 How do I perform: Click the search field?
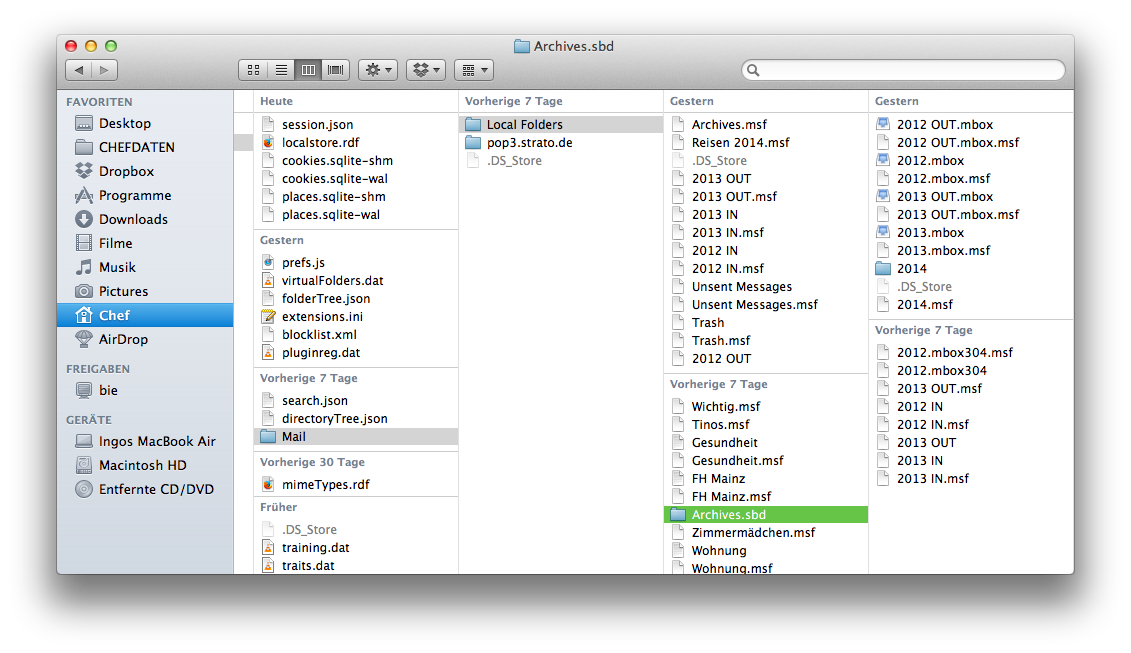pos(903,70)
